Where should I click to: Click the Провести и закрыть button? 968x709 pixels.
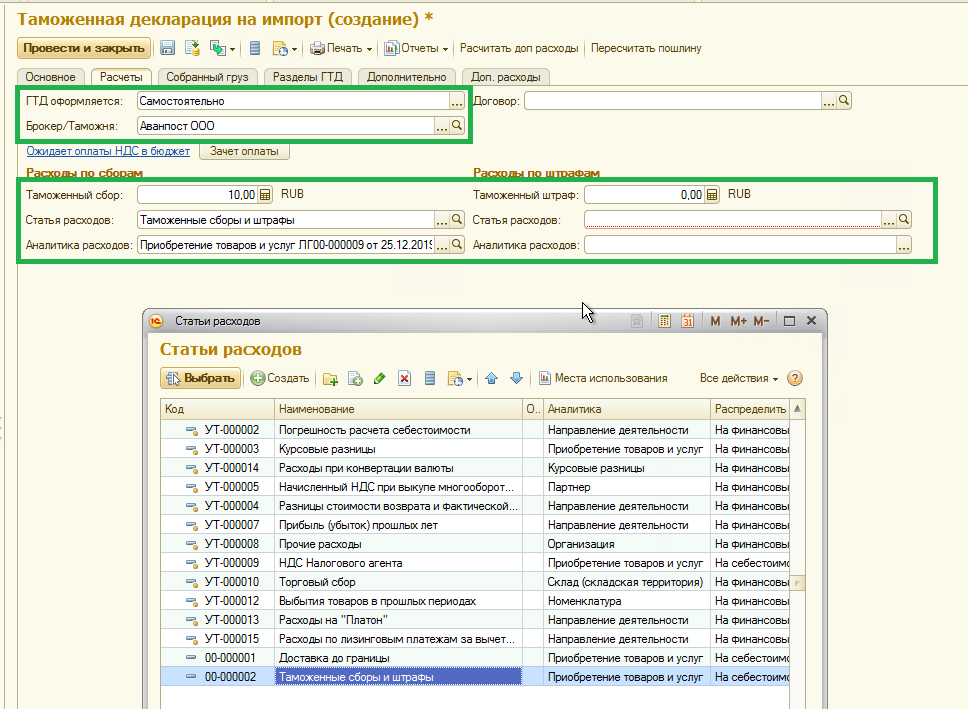[x=84, y=48]
